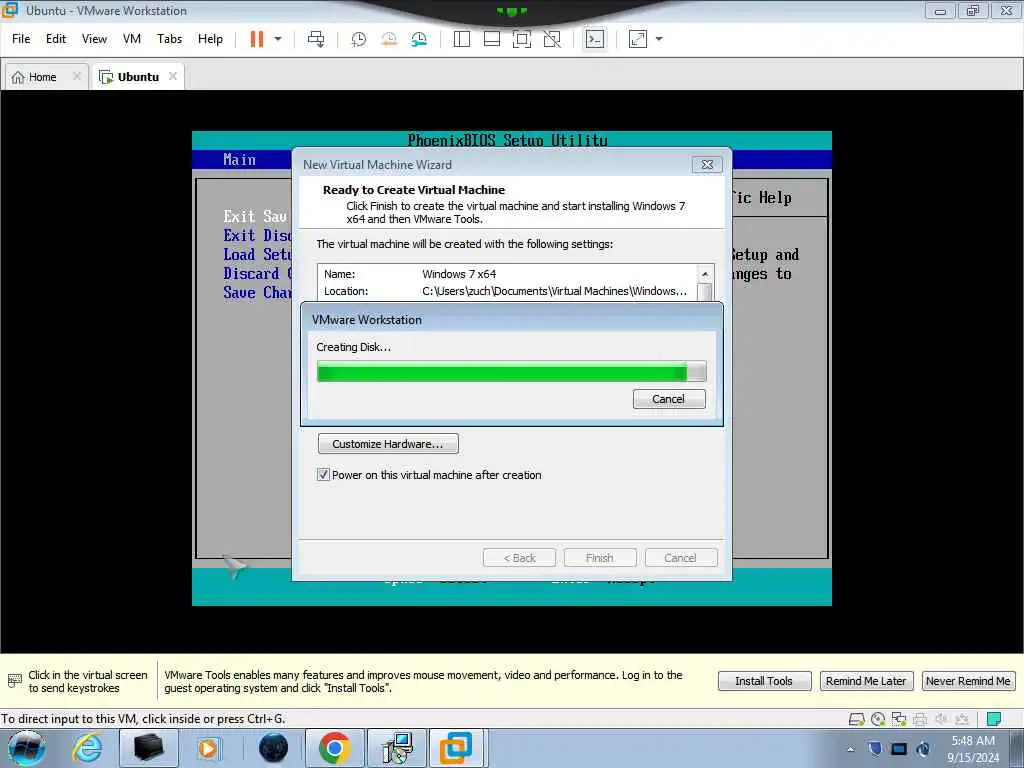Click the Location path text in settings

tap(554, 291)
